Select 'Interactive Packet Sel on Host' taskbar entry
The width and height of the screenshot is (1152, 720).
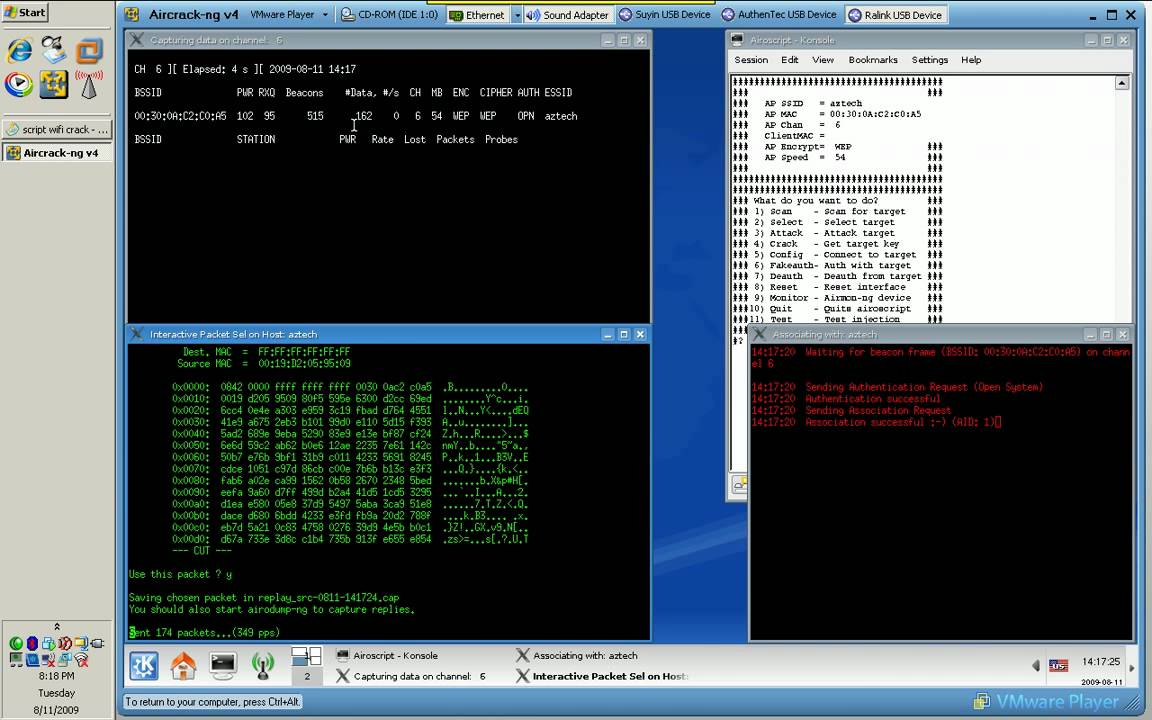pos(602,676)
